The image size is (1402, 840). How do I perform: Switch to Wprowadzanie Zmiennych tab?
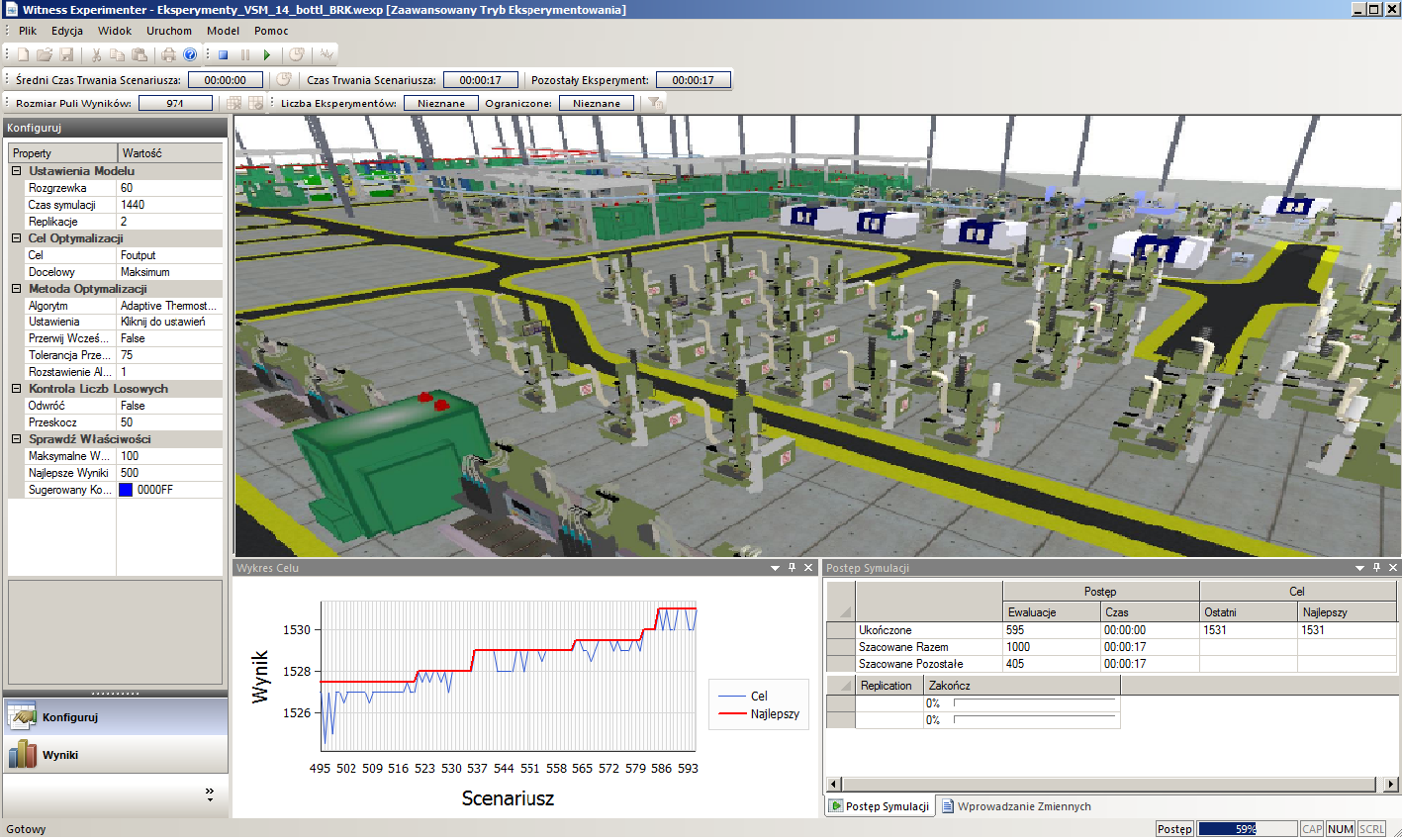(1016, 806)
